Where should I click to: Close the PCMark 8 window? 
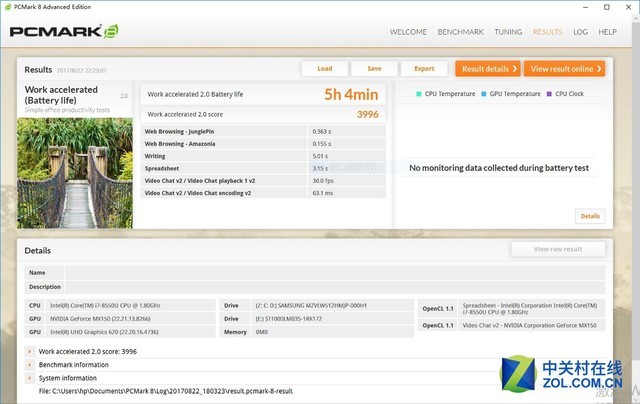point(629,7)
